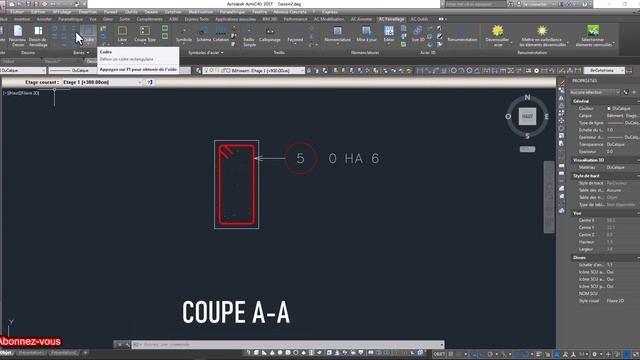Image resolution: width=640 pixels, height=360 pixels.
Task: Click the Abonnez-vous label
Action: (x=30, y=341)
